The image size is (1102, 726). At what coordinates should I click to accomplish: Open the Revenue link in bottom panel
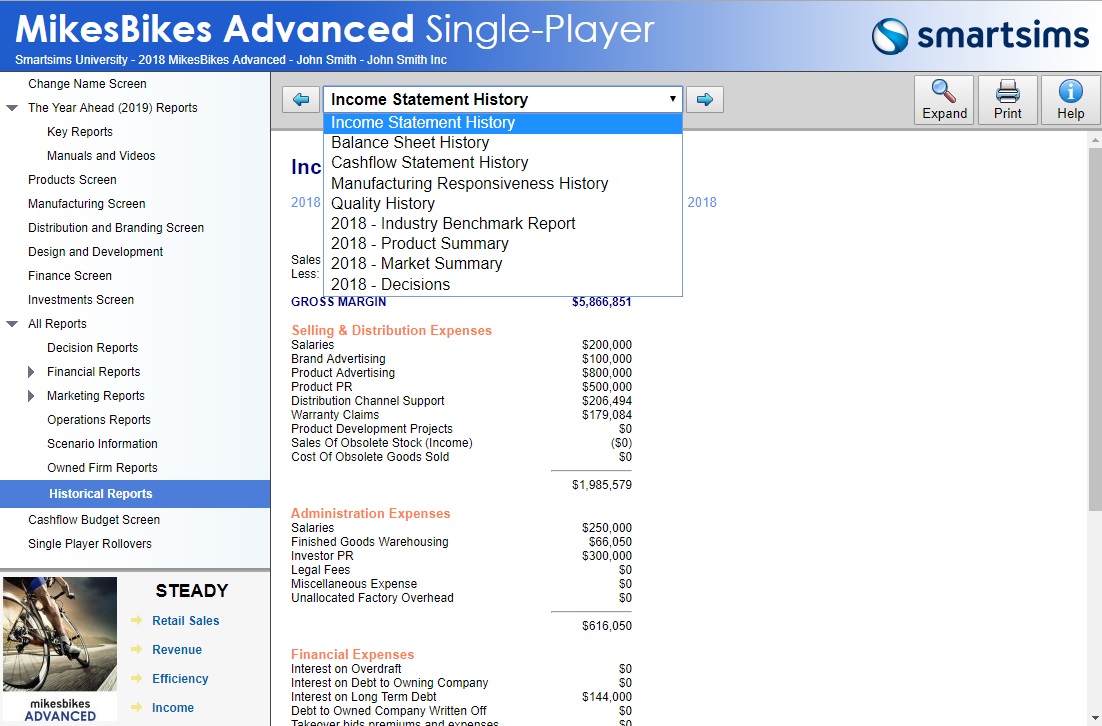coord(177,650)
